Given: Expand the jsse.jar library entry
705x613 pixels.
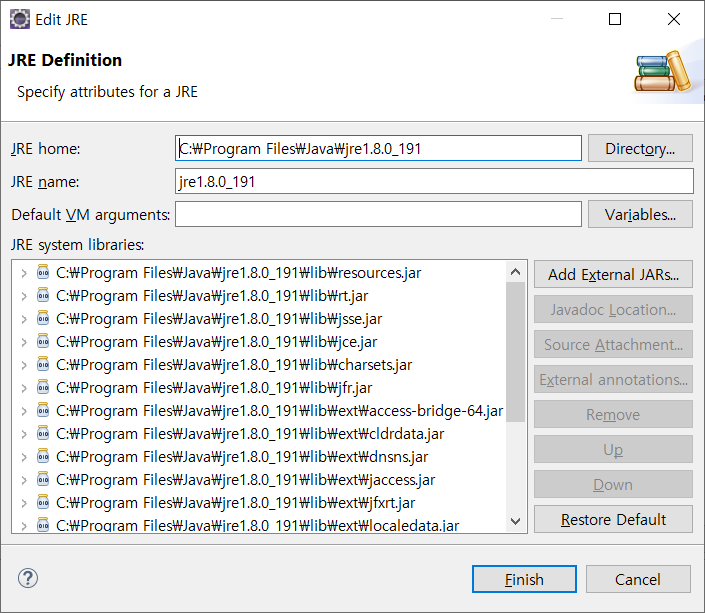Looking at the screenshot, I should [x=24, y=319].
